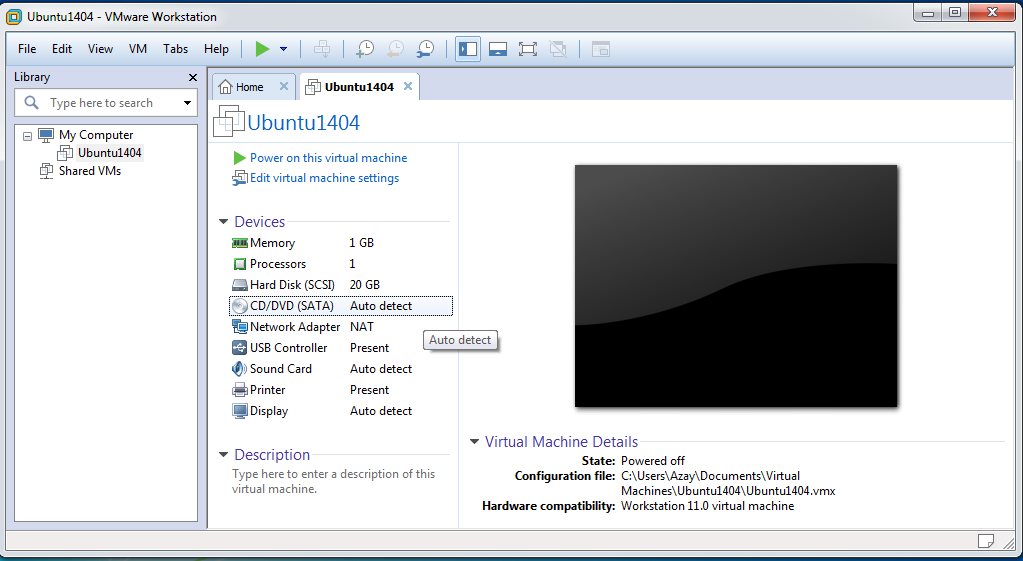The width and height of the screenshot is (1023, 561).
Task: Click the Sound Card icon
Action: coord(239,369)
